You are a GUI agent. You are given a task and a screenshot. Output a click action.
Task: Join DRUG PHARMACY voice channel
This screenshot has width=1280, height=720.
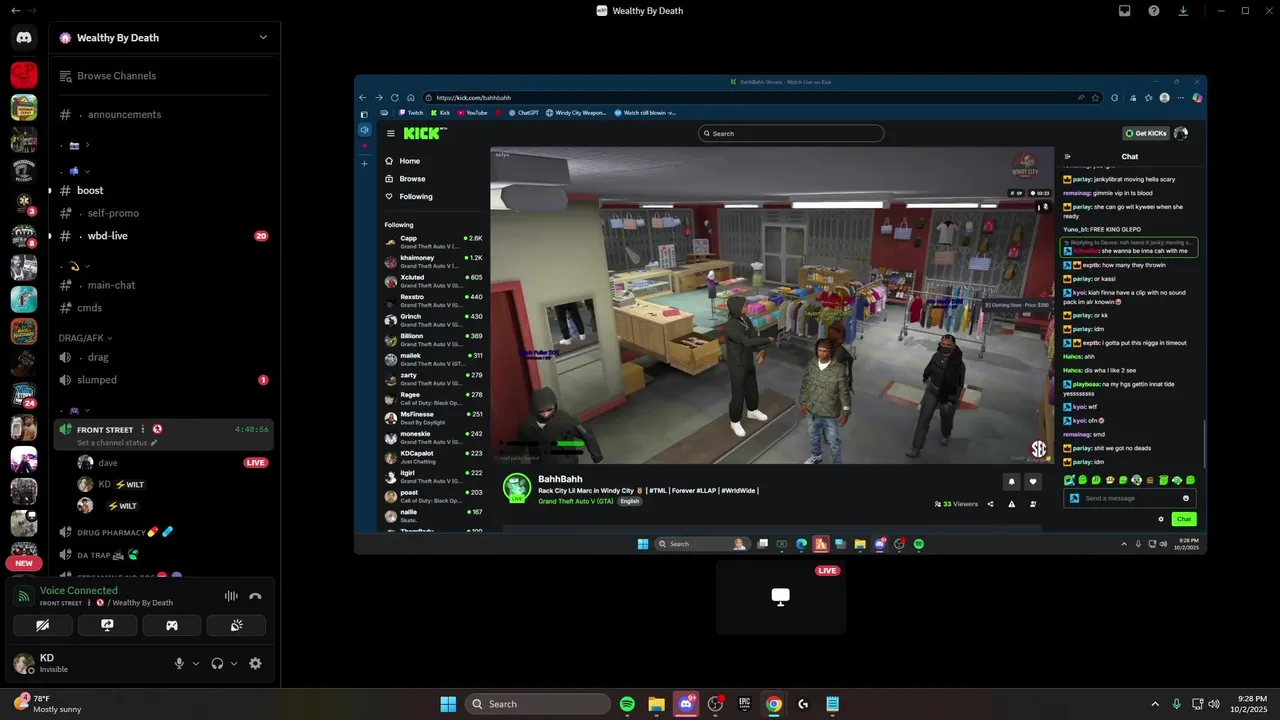click(165, 532)
